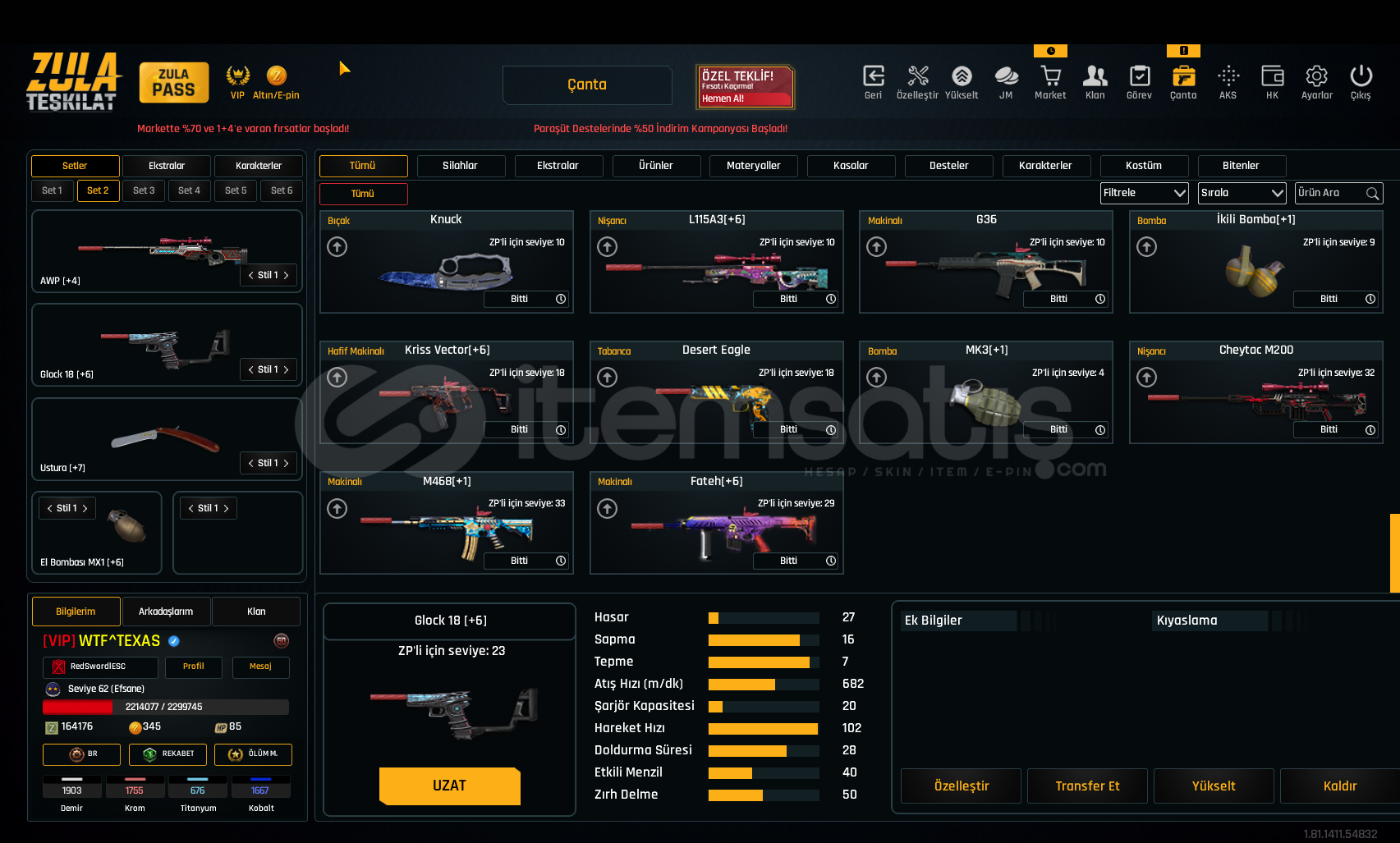Open the Altın/E-pin coin icon
This screenshot has height=843, width=1400.
(x=277, y=76)
